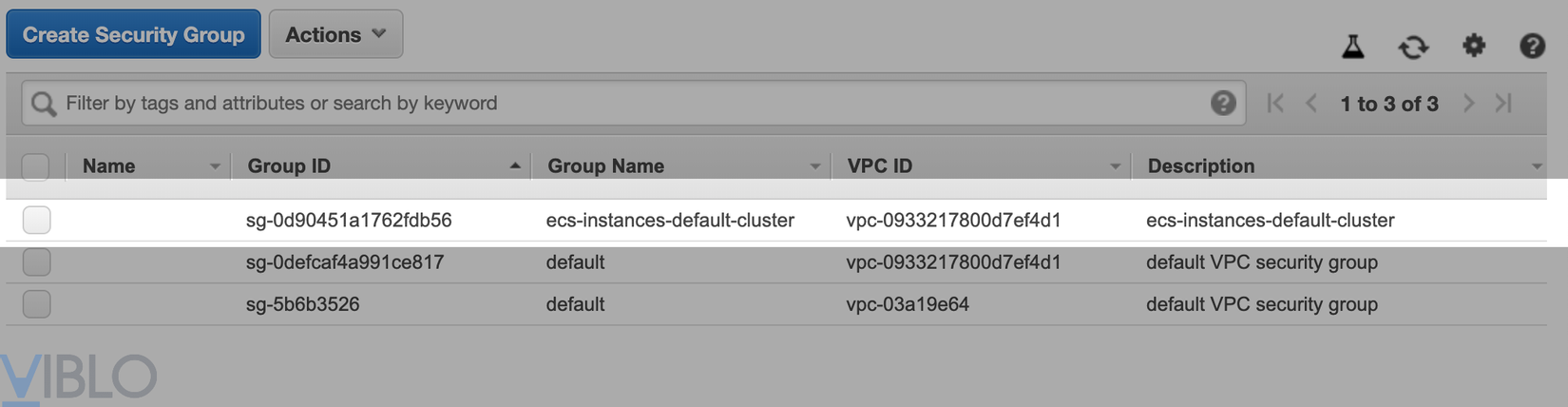The image size is (1568, 407).
Task: Open settings gear icon
Action: click(x=1473, y=45)
